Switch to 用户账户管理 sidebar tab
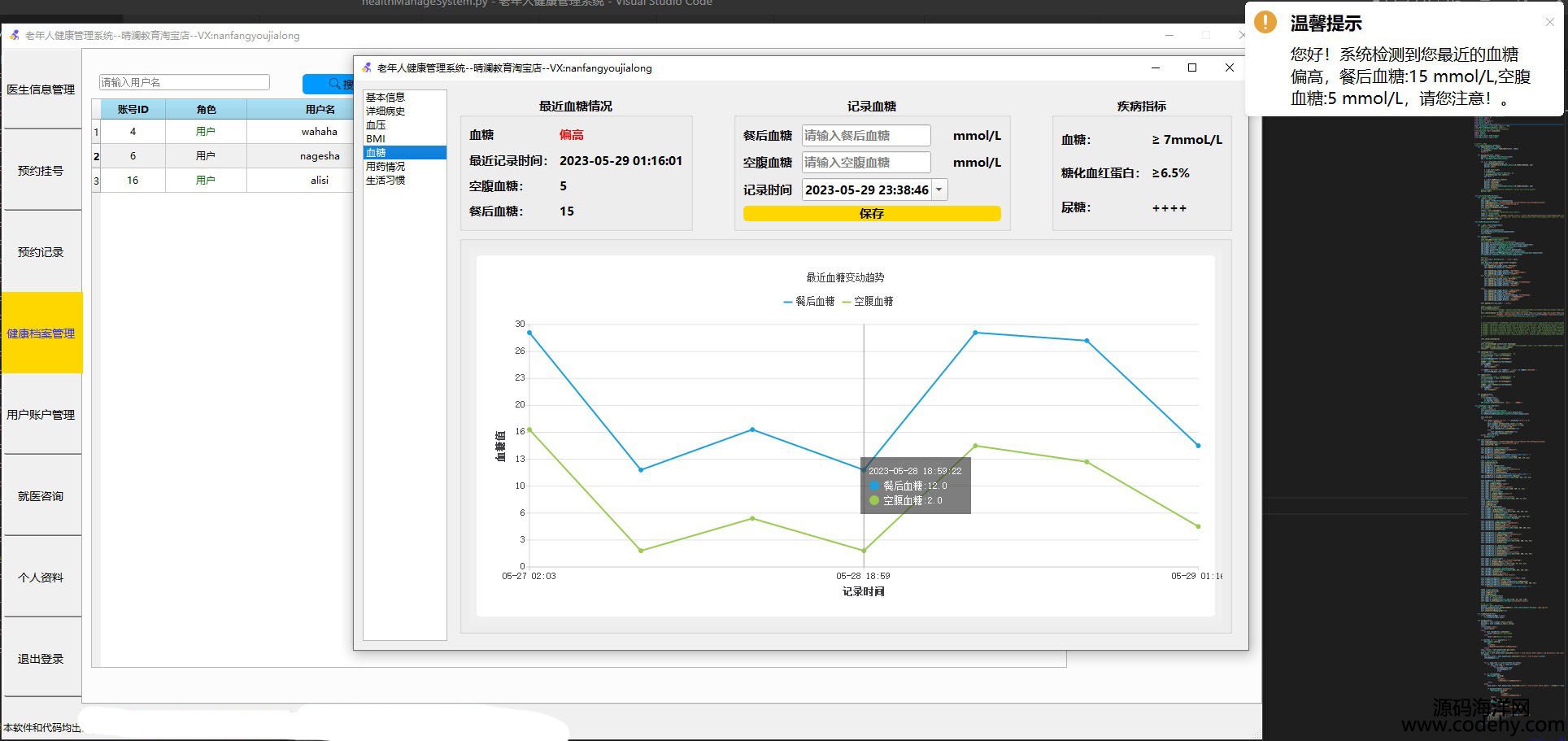 (x=41, y=415)
